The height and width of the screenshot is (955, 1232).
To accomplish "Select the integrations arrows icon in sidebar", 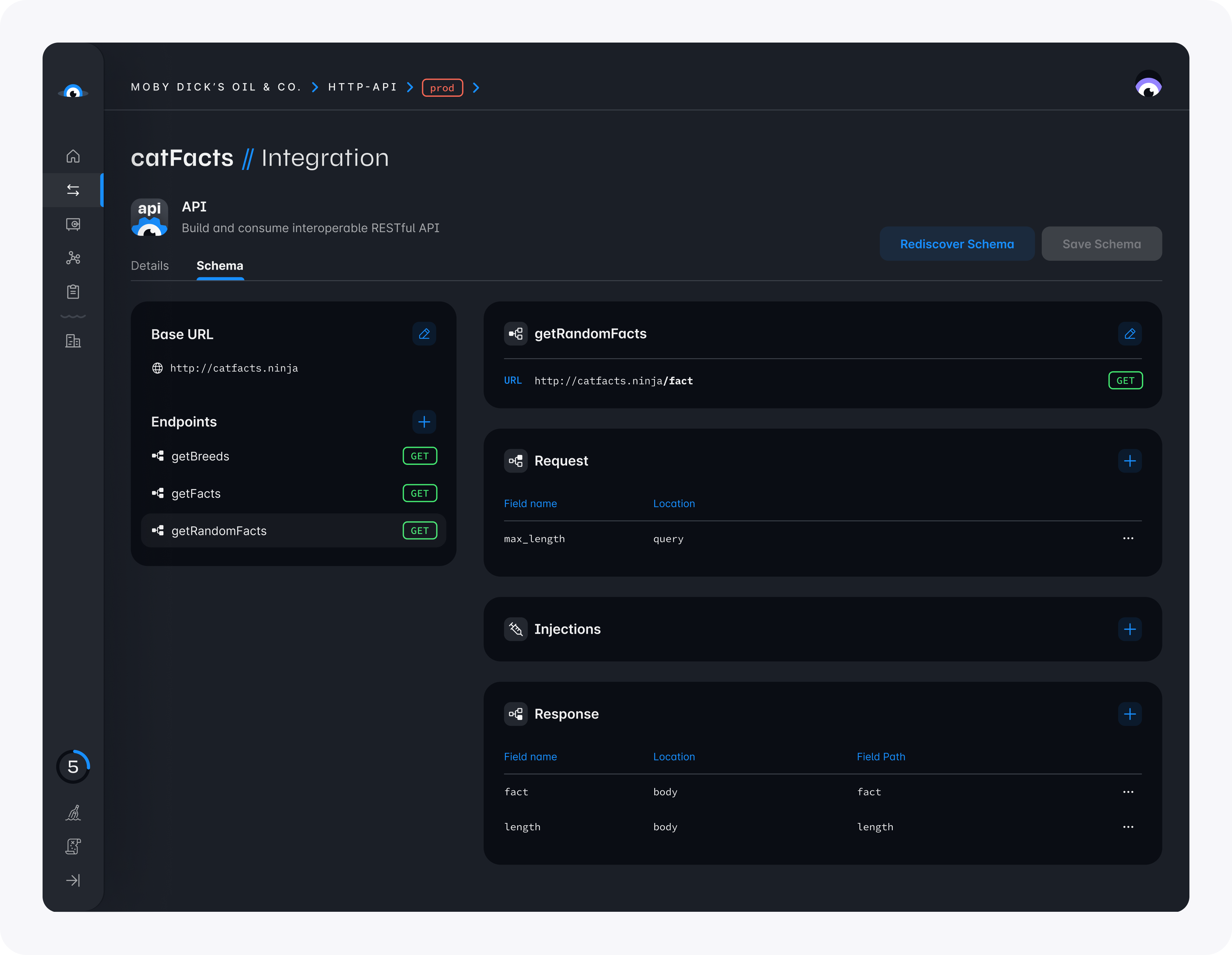I will click(x=73, y=190).
